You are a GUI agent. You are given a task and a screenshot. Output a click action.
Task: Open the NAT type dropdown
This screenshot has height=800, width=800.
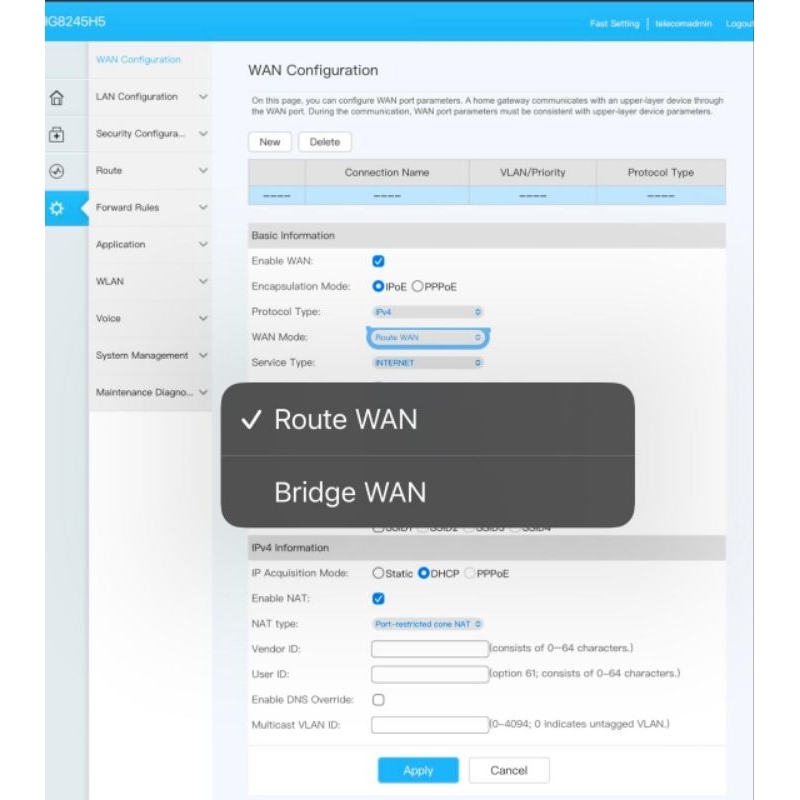[x=428, y=624]
